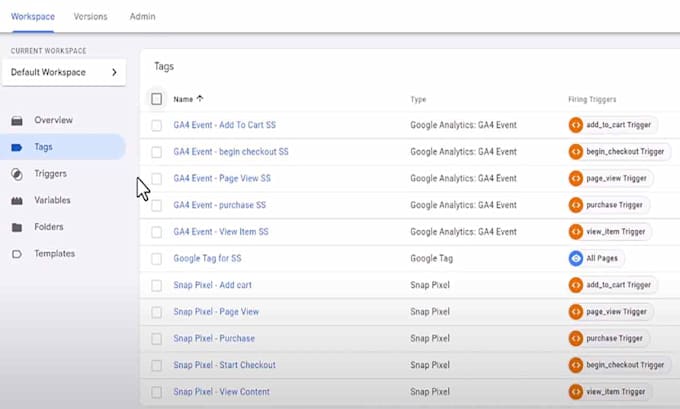Viewport: 680px width, 409px height.
Task: Click trigger icon in Snap Pixel Page View row
Action: tap(575, 311)
